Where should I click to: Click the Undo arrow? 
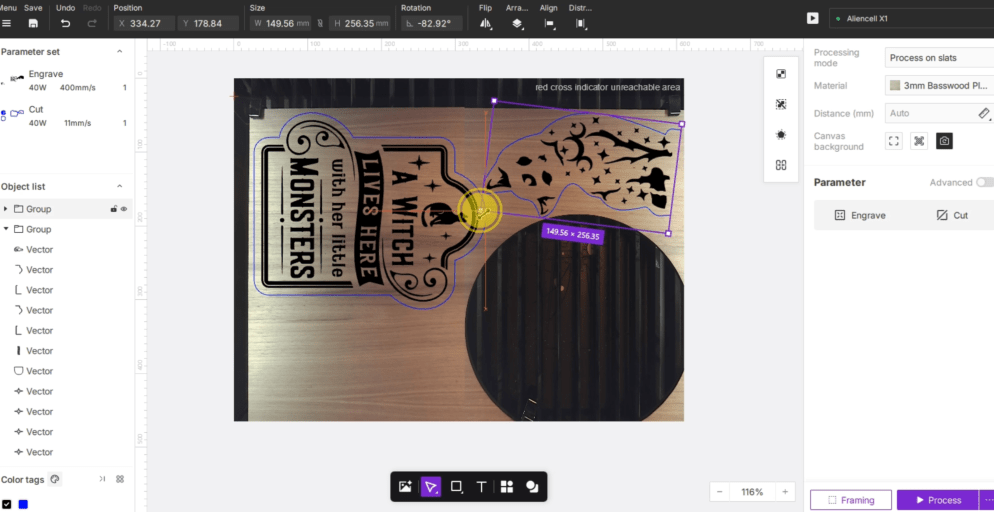tap(65, 23)
